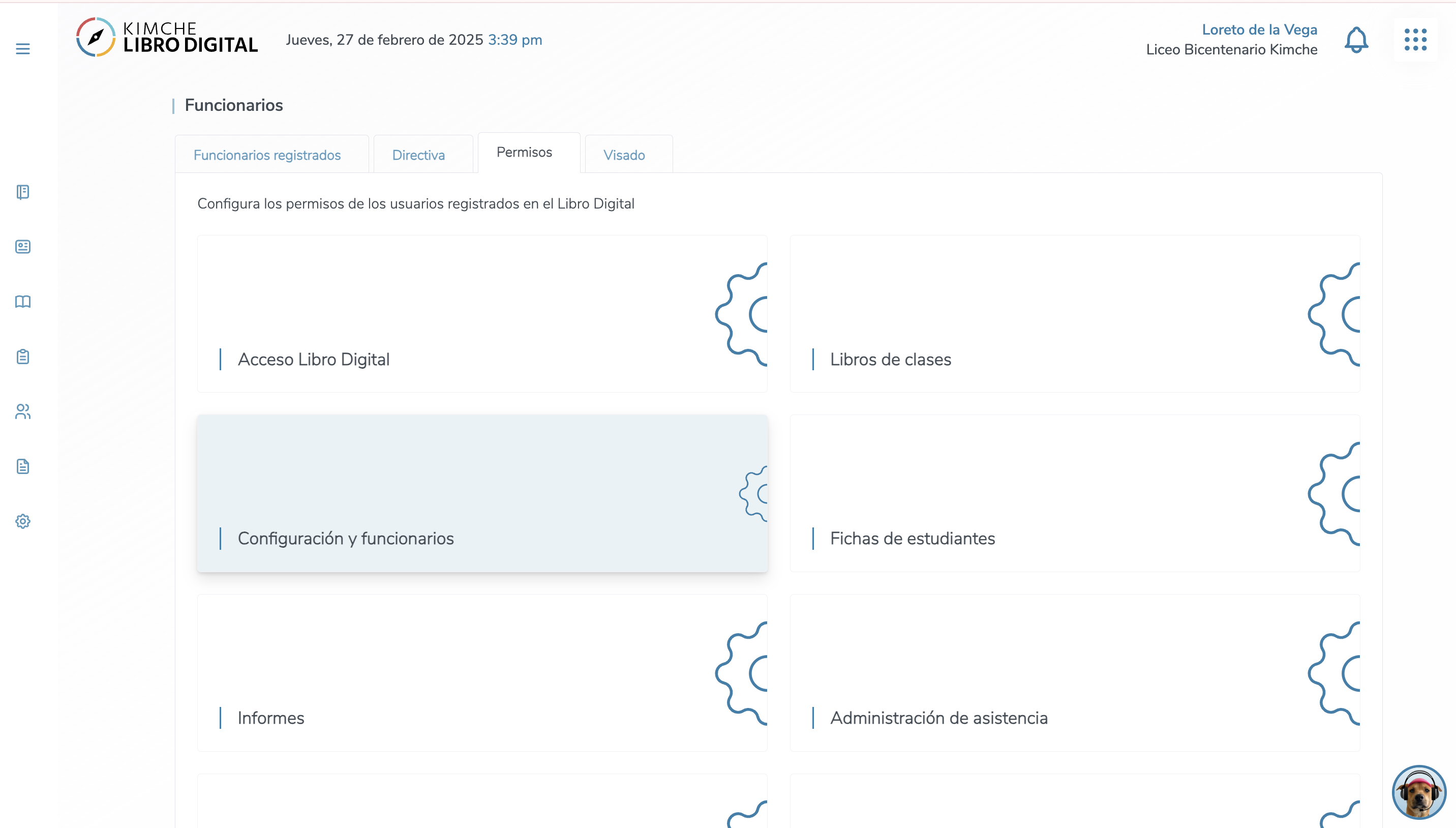Image resolution: width=1456 pixels, height=828 pixels.
Task: Switch to the Directiva tab
Action: [x=418, y=155]
